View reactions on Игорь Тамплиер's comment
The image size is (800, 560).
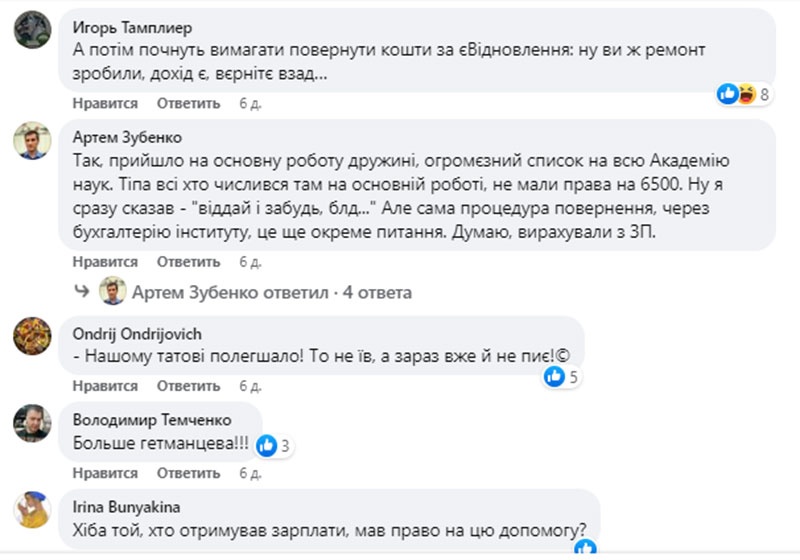(744, 95)
